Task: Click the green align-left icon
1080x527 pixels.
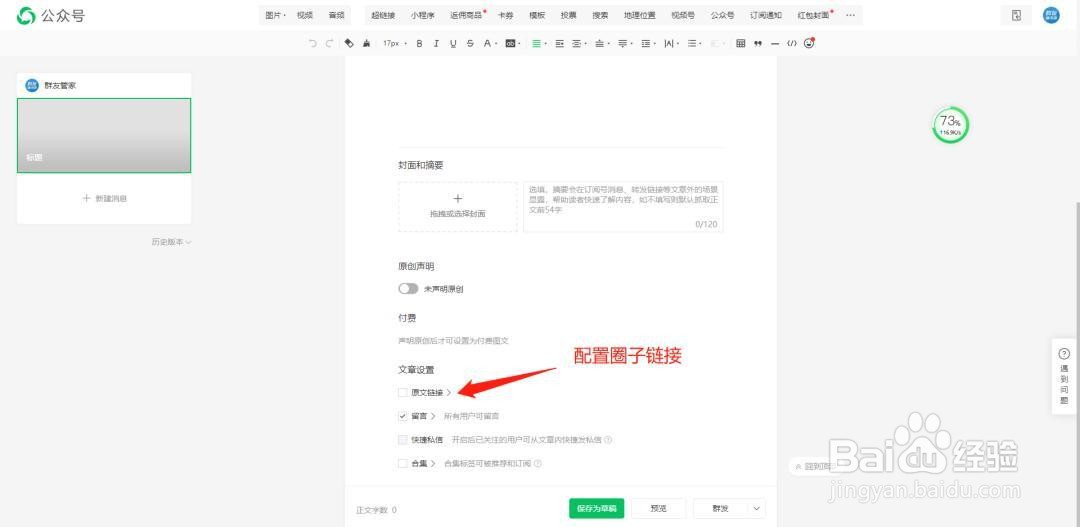Action: [537, 43]
